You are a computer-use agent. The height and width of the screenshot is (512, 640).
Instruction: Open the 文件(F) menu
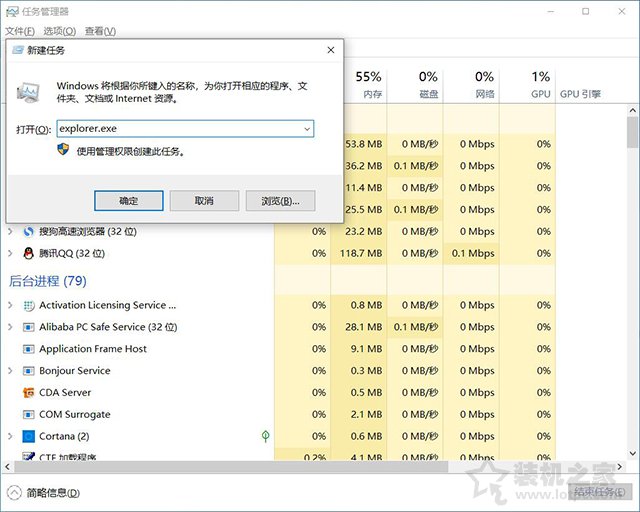coord(20,31)
